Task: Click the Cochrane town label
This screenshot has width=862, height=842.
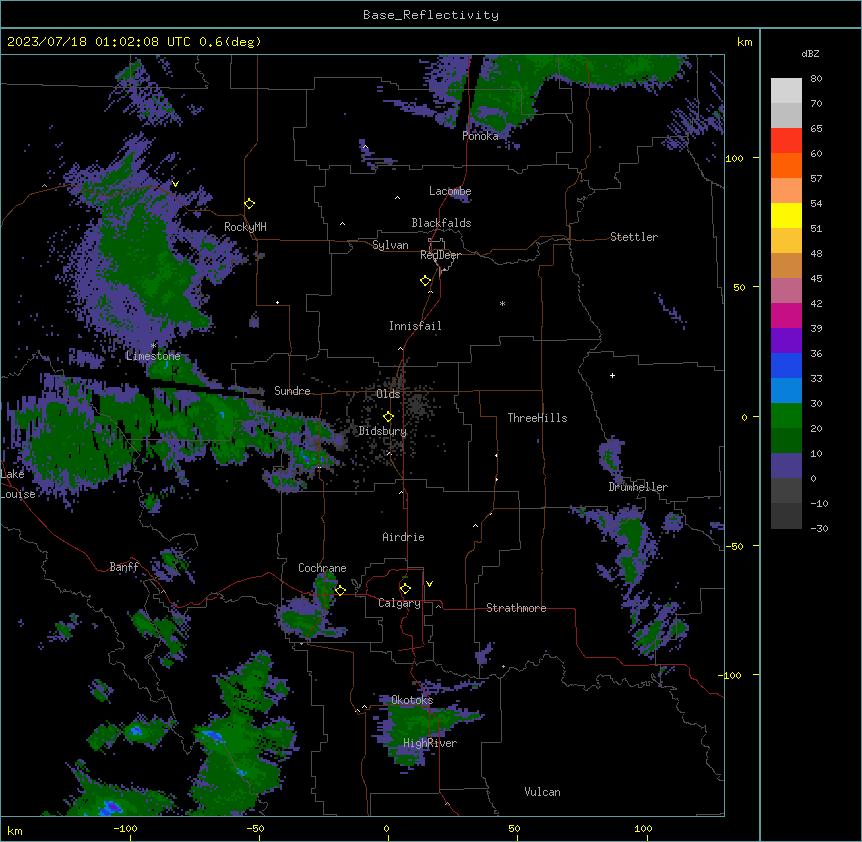Action: tap(322, 568)
